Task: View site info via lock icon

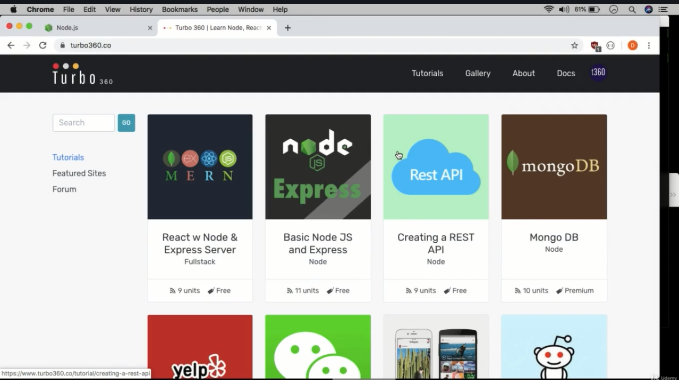Action: pyautogui.click(x=62, y=45)
